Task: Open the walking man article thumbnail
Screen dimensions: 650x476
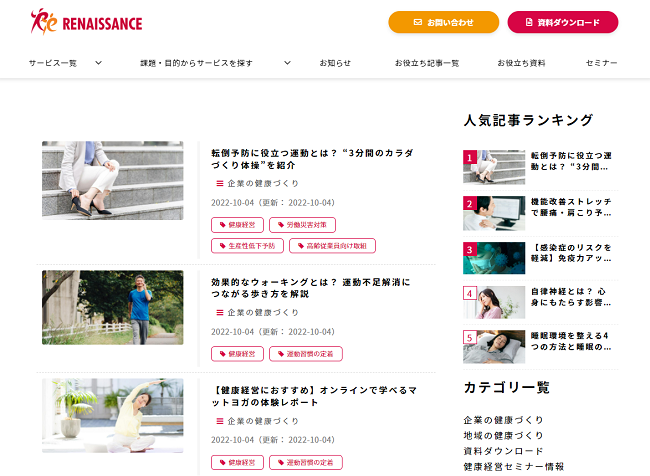Action: coord(113,307)
